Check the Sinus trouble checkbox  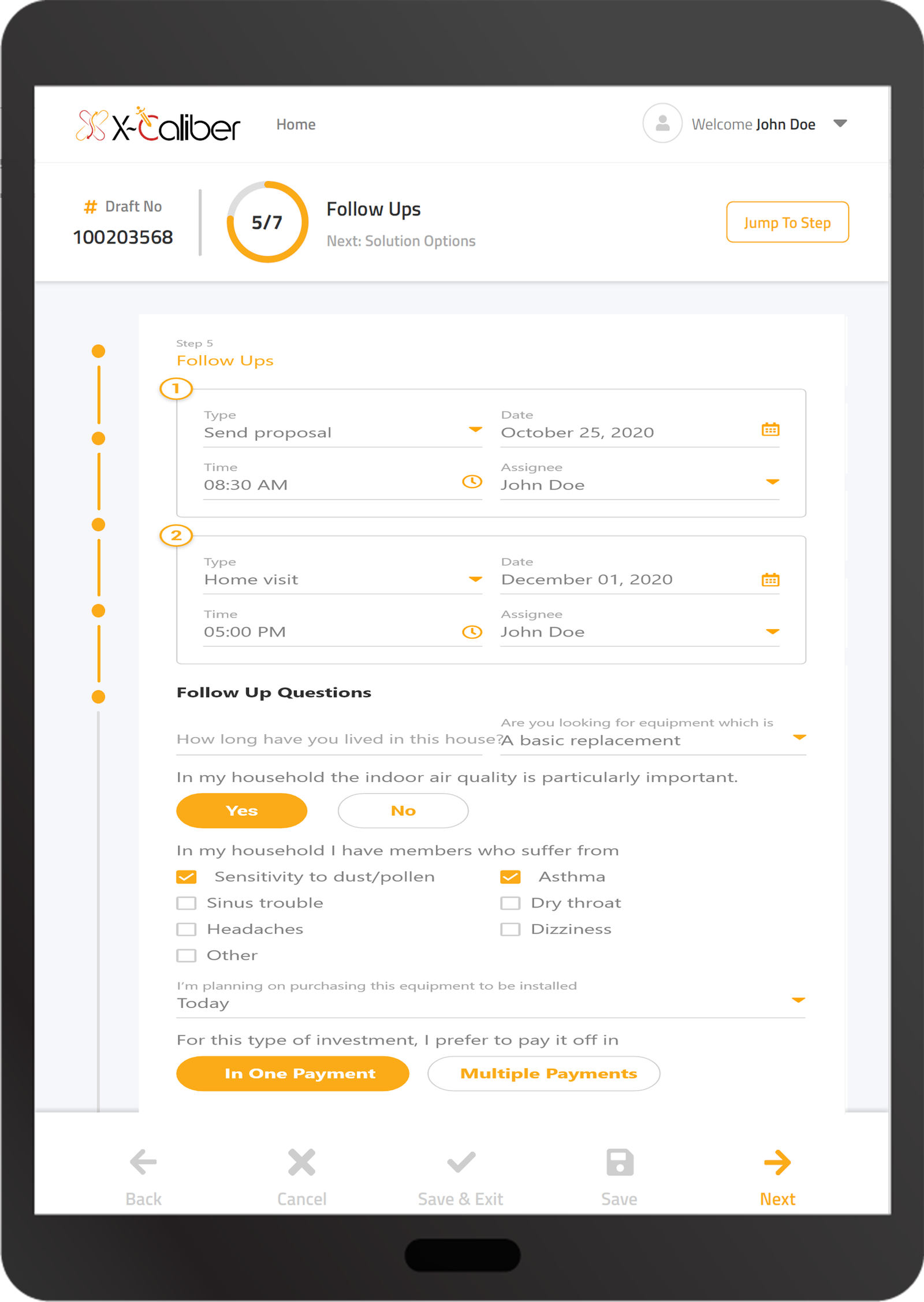pyautogui.click(x=187, y=903)
